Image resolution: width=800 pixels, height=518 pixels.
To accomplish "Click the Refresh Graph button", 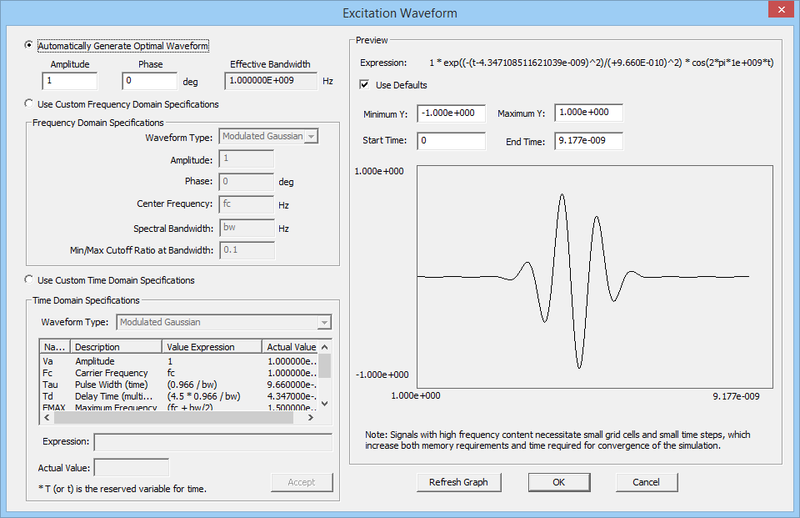I will tap(459, 482).
